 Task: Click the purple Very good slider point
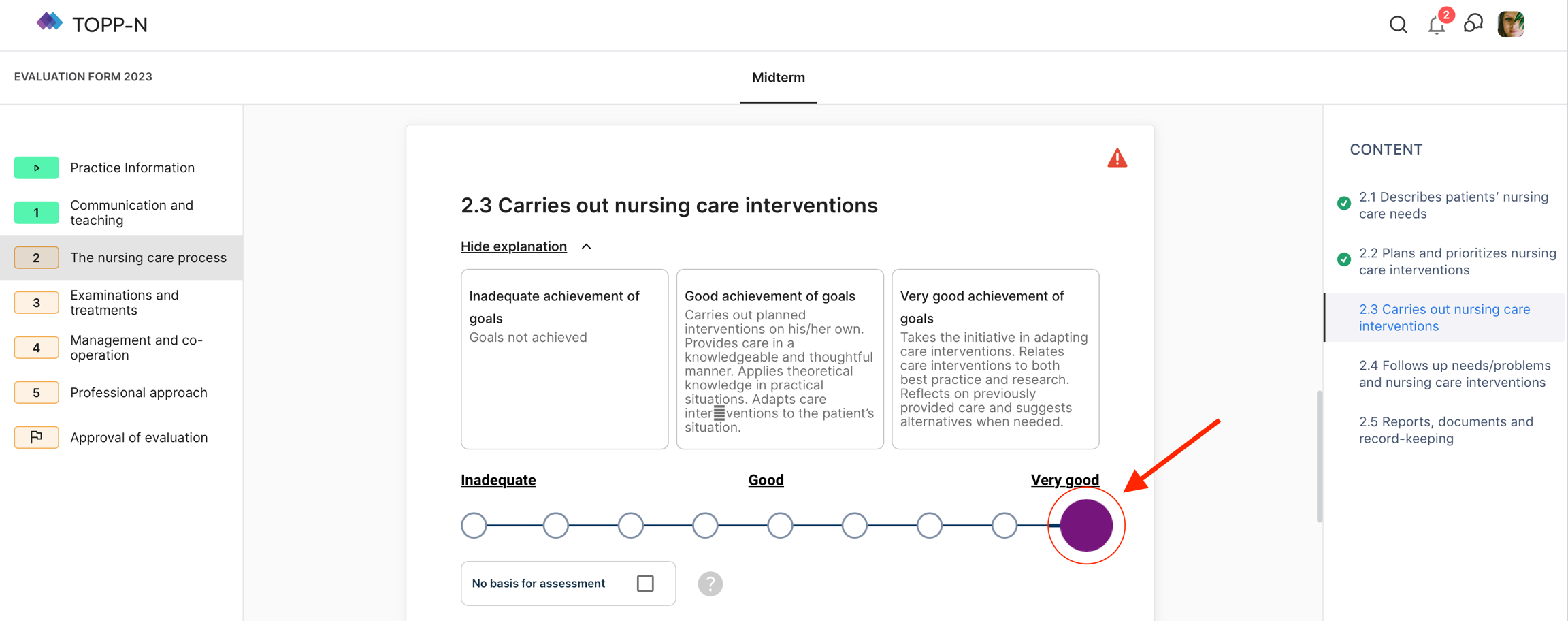[1086, 526]
